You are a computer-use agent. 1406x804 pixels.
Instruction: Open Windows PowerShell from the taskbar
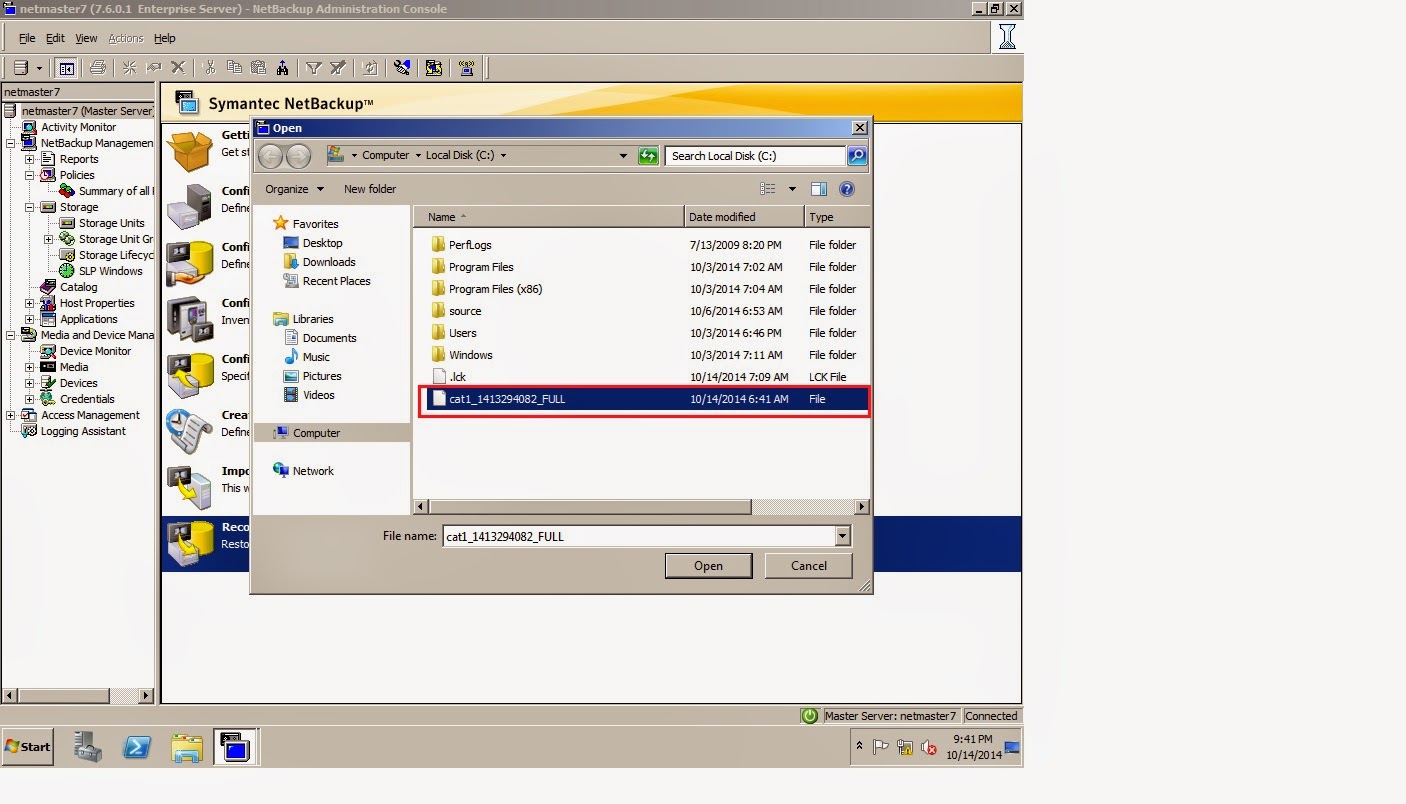137,747
